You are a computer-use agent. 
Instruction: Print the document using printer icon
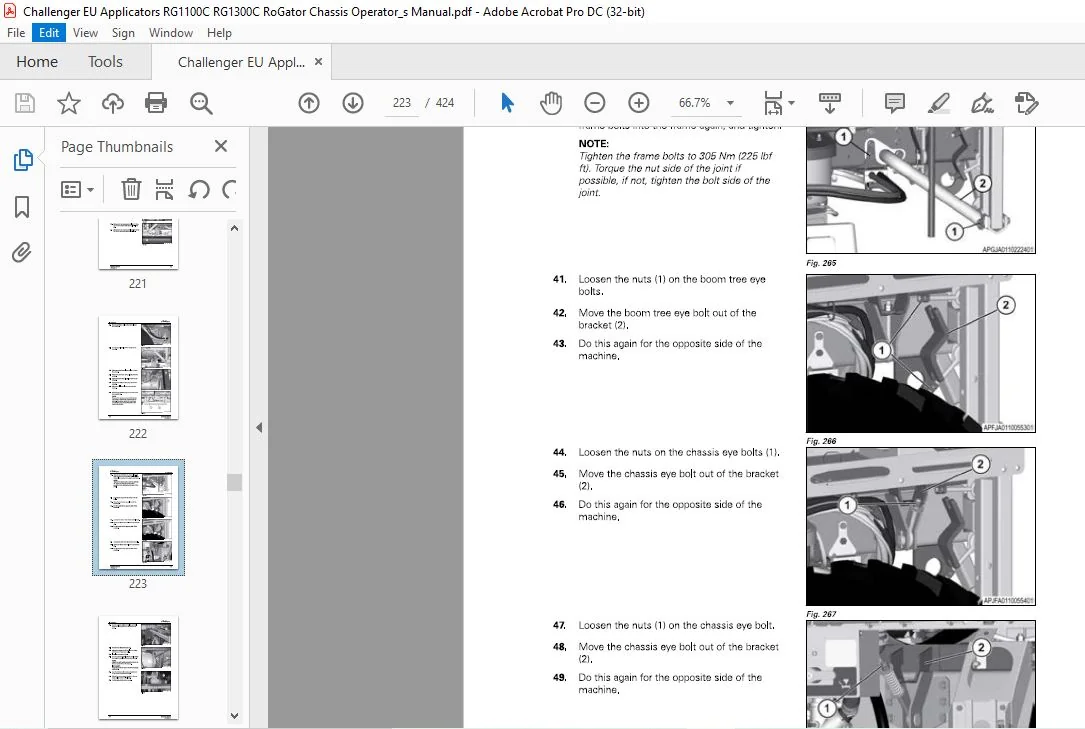tap(156, 103)
